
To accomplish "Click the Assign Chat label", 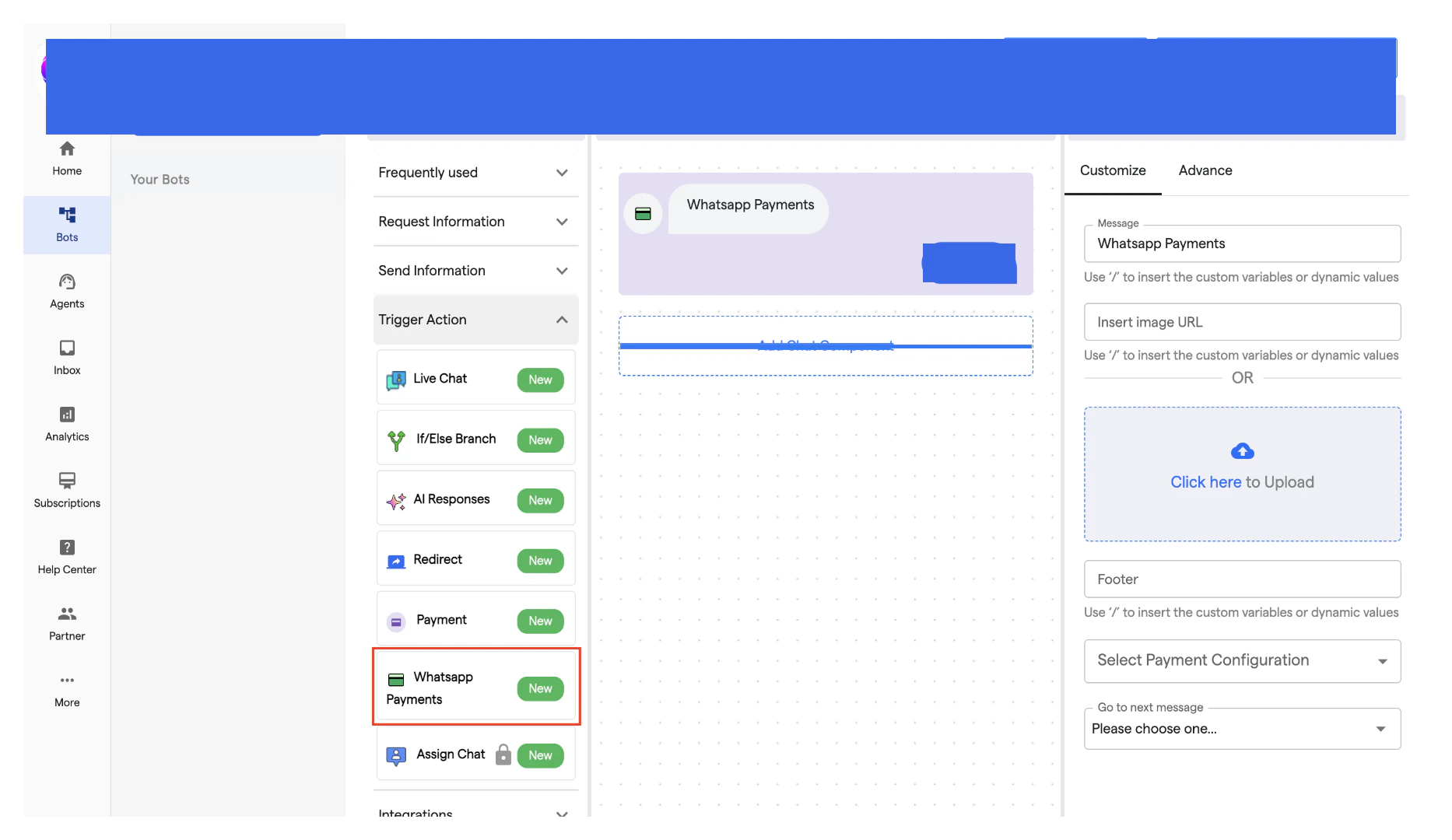I will (451, 754).
